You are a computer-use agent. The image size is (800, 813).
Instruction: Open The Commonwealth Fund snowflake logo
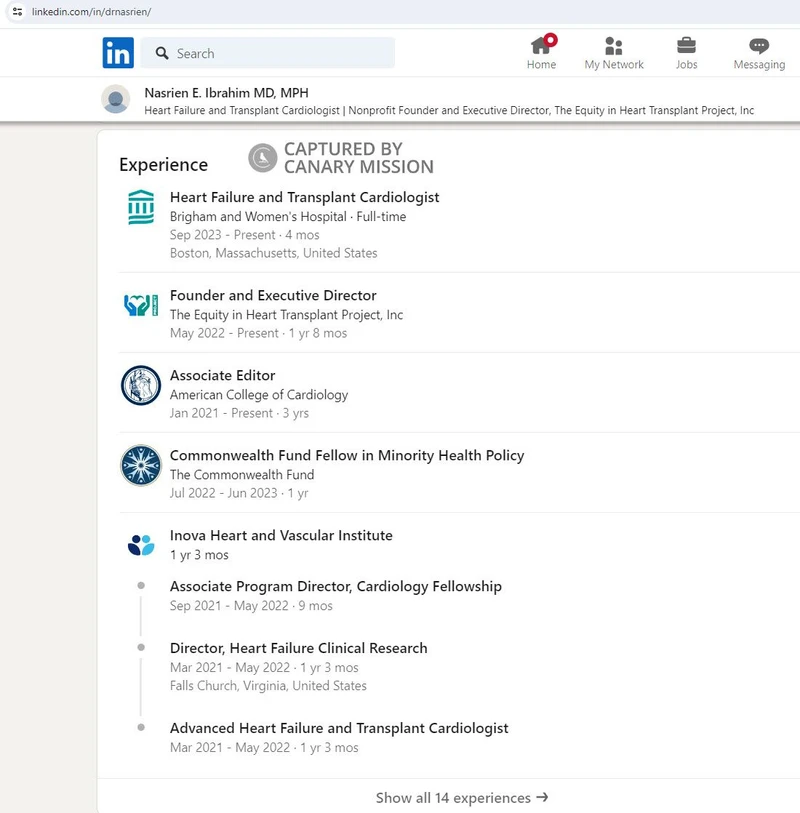point(140,465)
